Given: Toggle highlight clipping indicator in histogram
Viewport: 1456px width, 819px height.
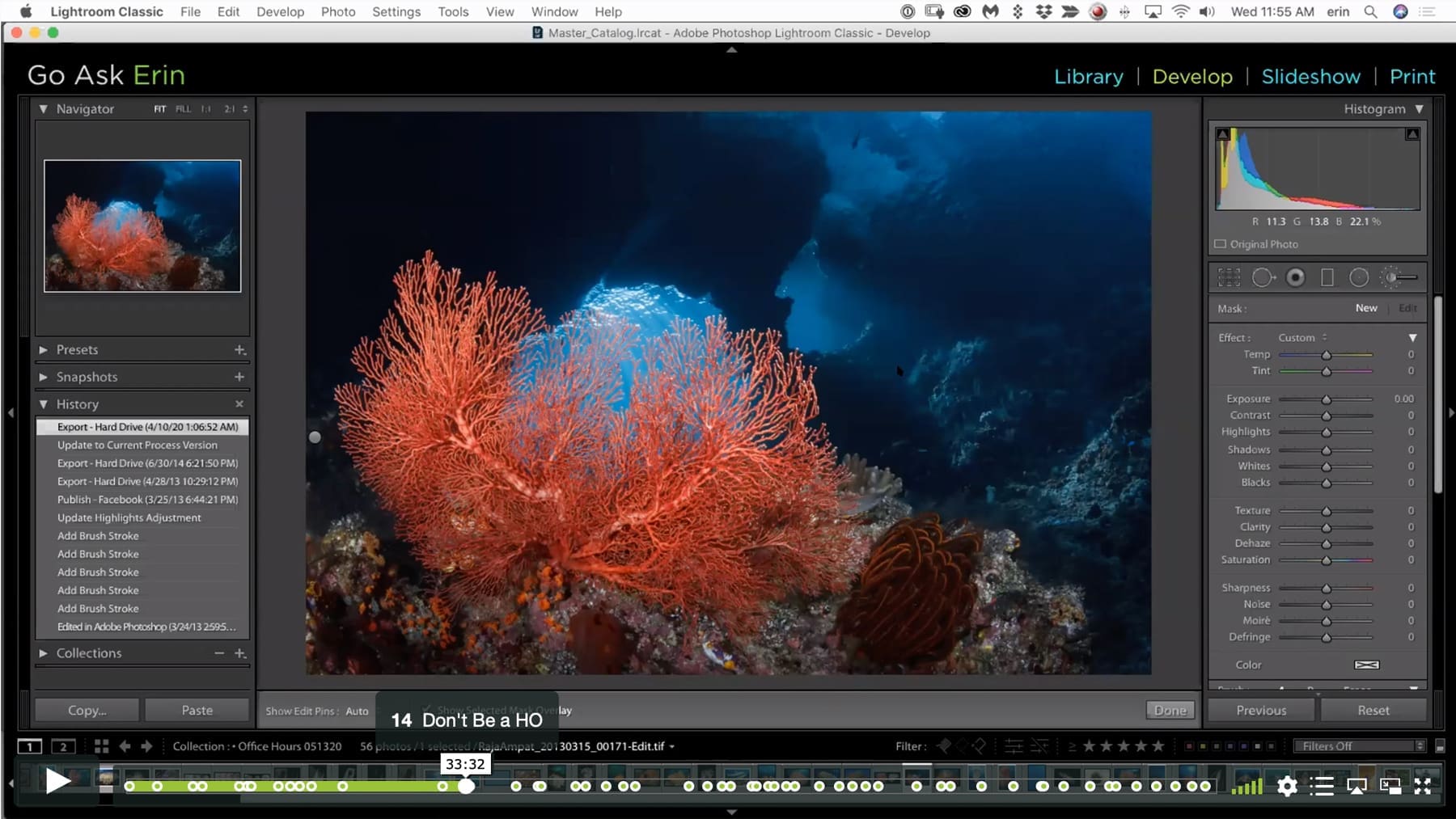Looking at the screenshot, I should (x=1412, y=134).
